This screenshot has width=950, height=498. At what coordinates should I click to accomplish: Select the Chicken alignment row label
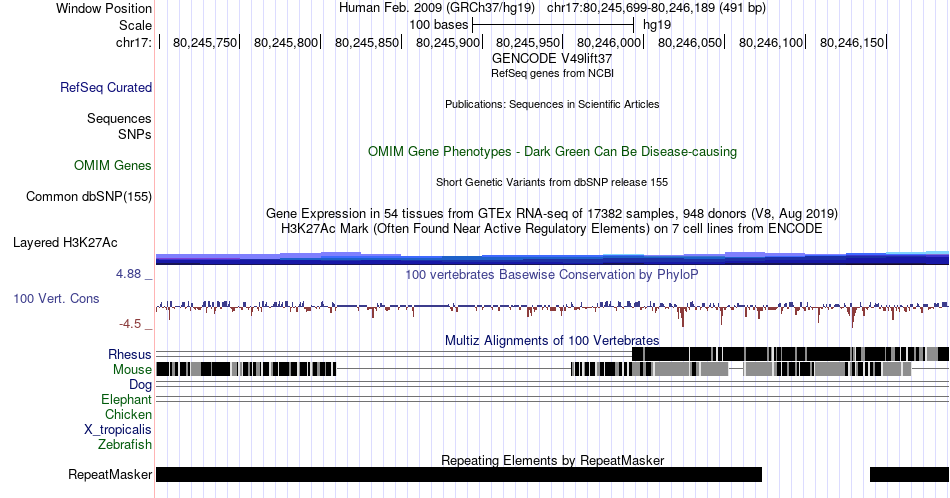[128, 414]
